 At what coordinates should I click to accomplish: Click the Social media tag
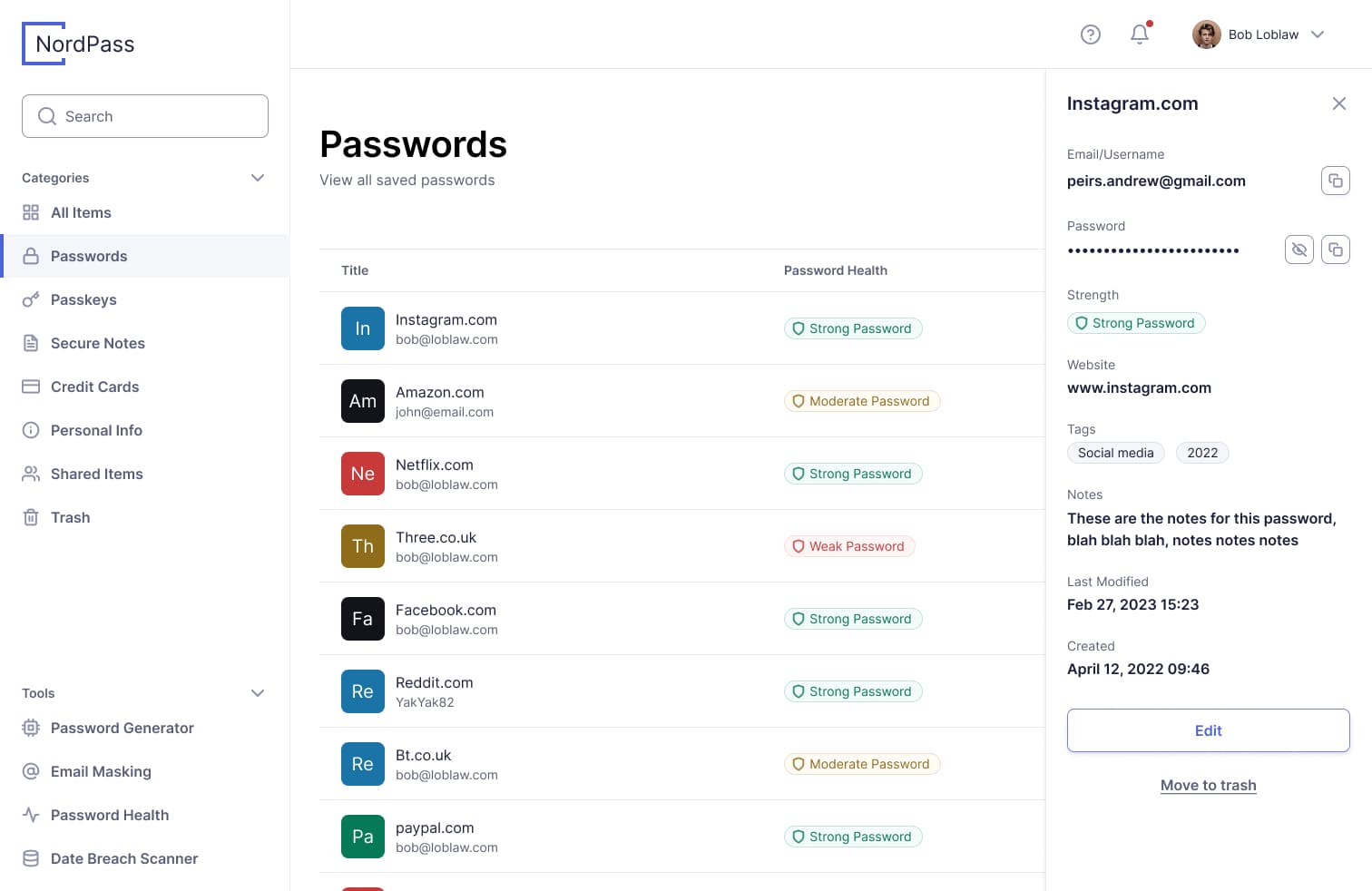coord(1116,453)
